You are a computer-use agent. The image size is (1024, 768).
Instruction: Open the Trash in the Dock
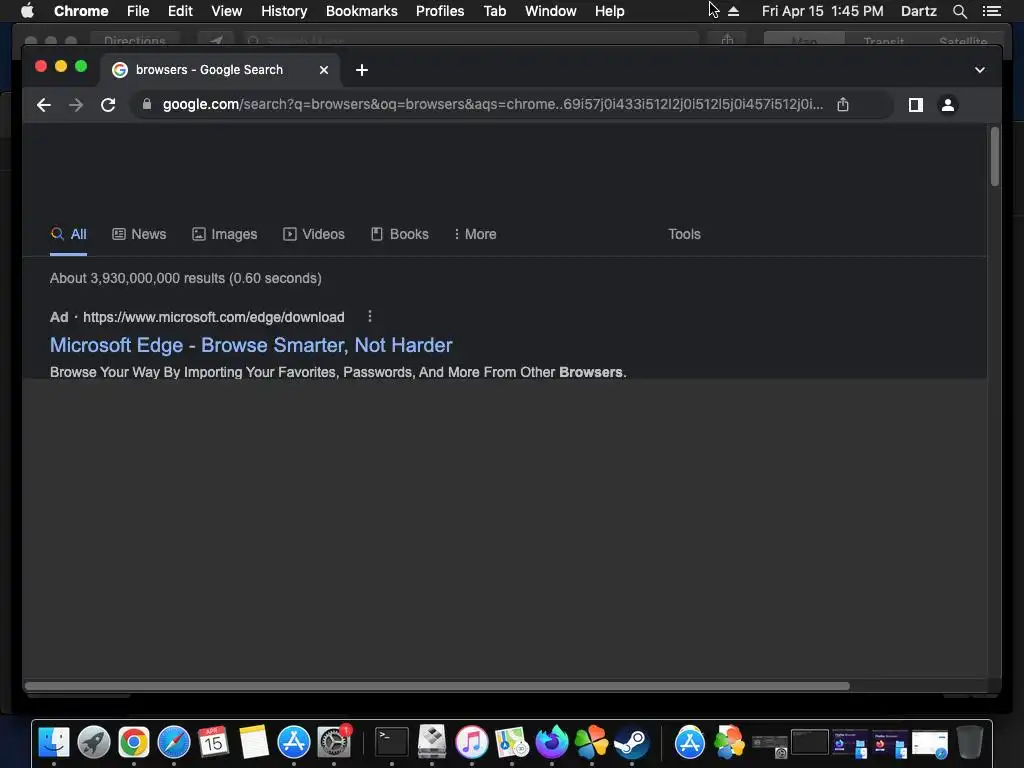tap(970, 742)
